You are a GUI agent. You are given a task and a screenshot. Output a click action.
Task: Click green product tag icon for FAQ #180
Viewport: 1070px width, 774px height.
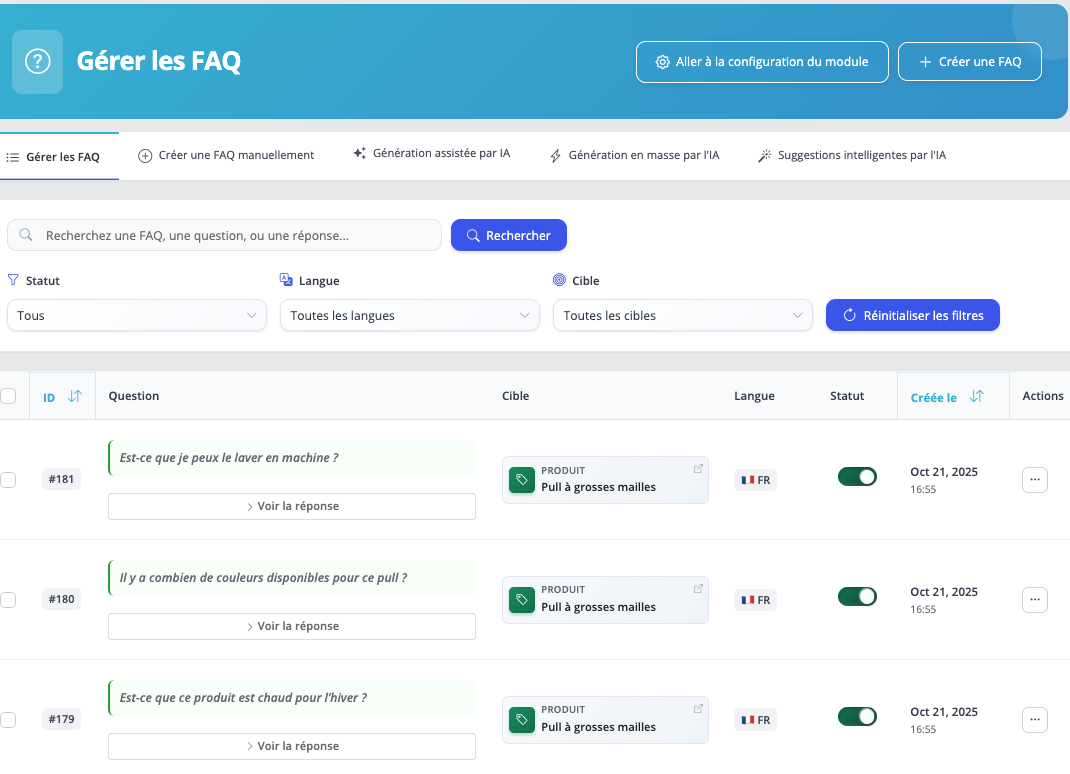pos(521,600)
